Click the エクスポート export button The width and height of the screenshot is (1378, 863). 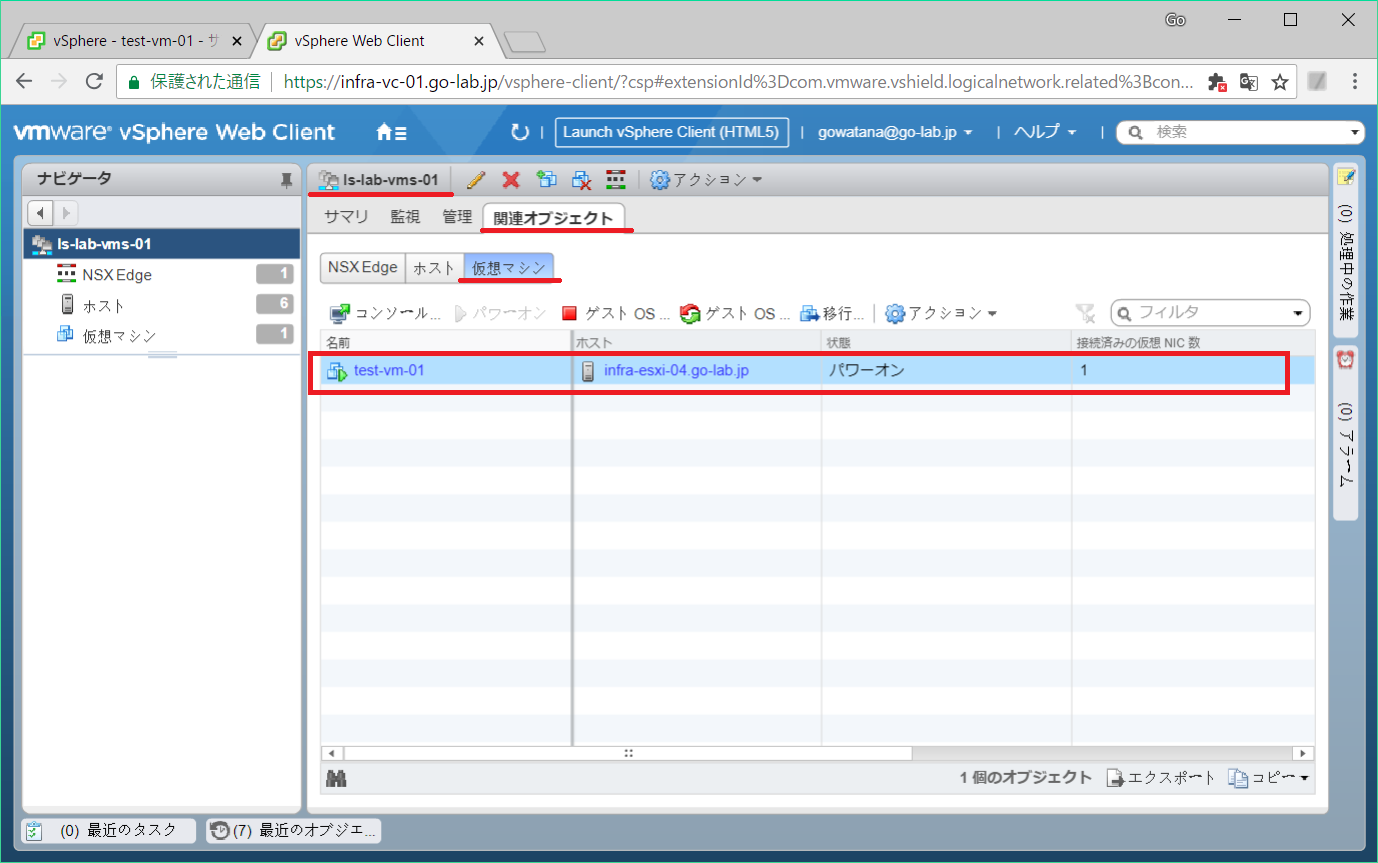(x=1161, y=778)
